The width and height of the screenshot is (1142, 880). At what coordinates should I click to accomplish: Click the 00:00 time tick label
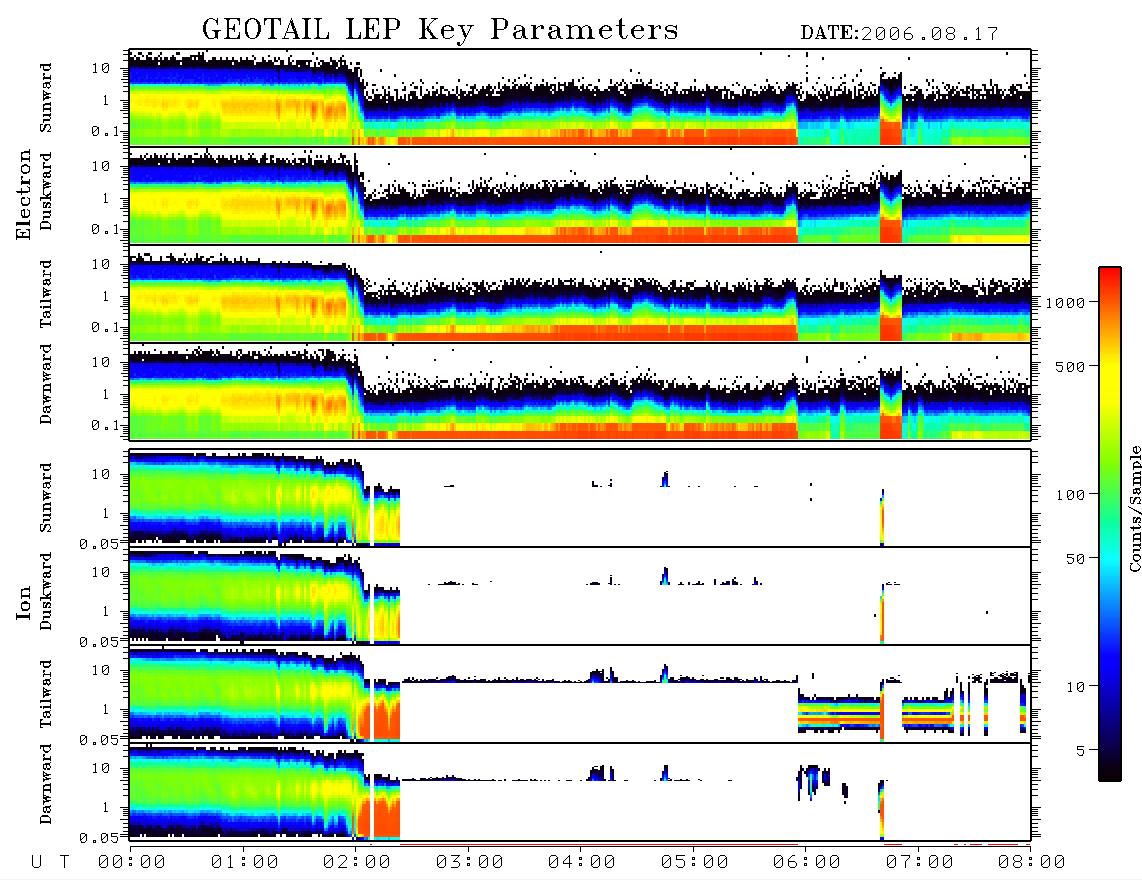pos(132,862)
